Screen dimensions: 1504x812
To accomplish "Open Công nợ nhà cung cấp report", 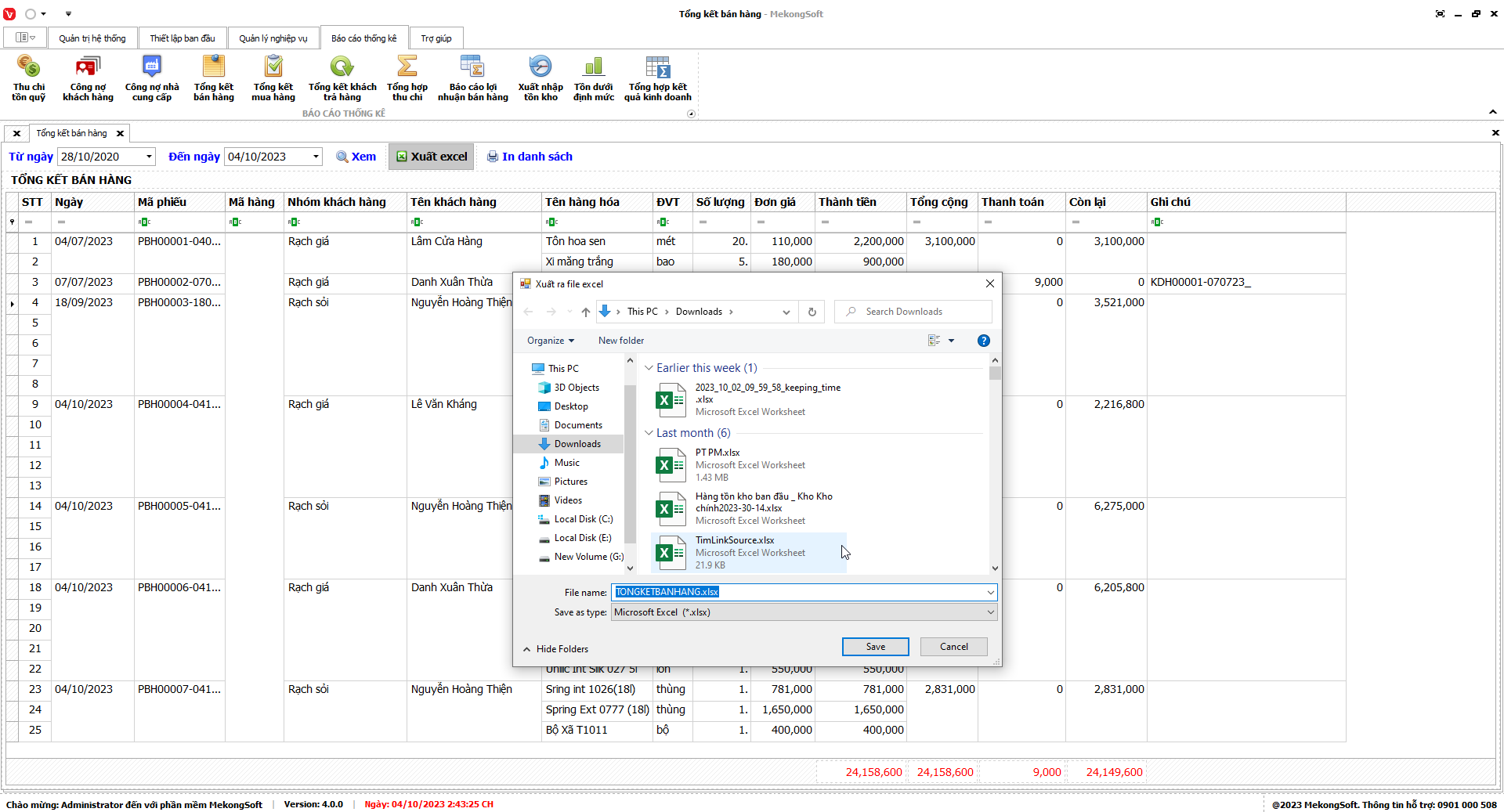I will point(152,78).
